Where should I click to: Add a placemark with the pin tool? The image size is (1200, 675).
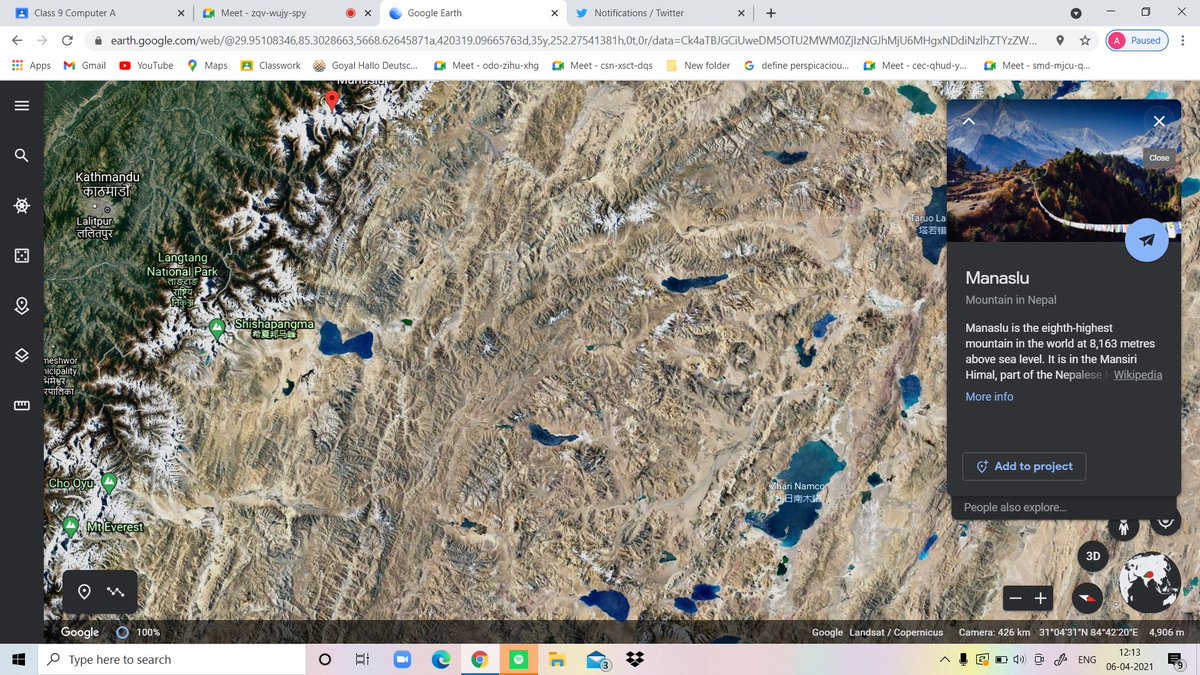(85, 592)
